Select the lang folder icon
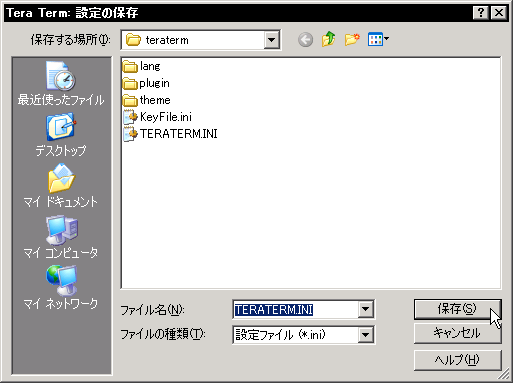 pyautogui.click(x=130, y=66)
